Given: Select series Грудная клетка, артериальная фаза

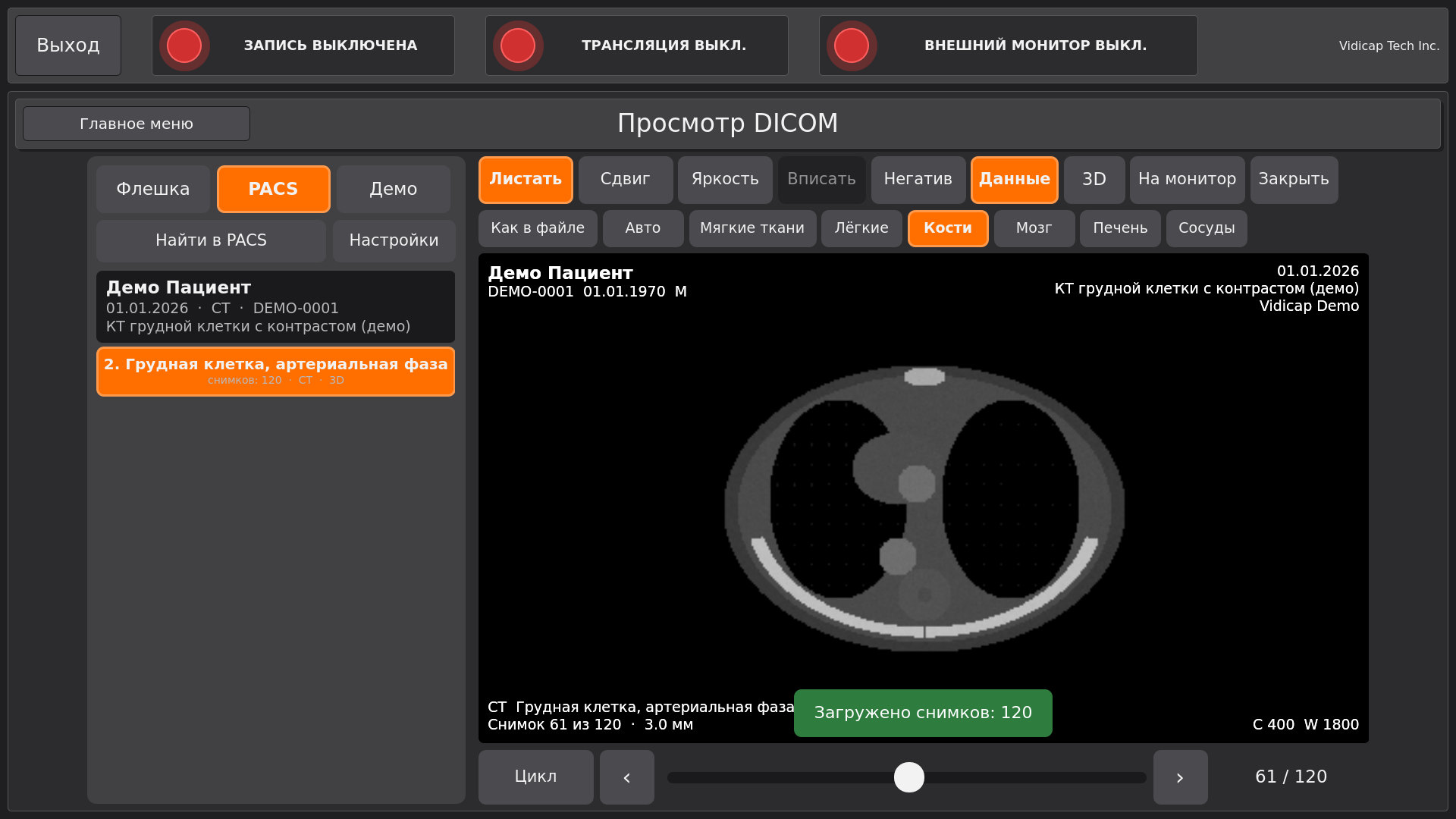Looking at the screenshot, I should (276, 372).
